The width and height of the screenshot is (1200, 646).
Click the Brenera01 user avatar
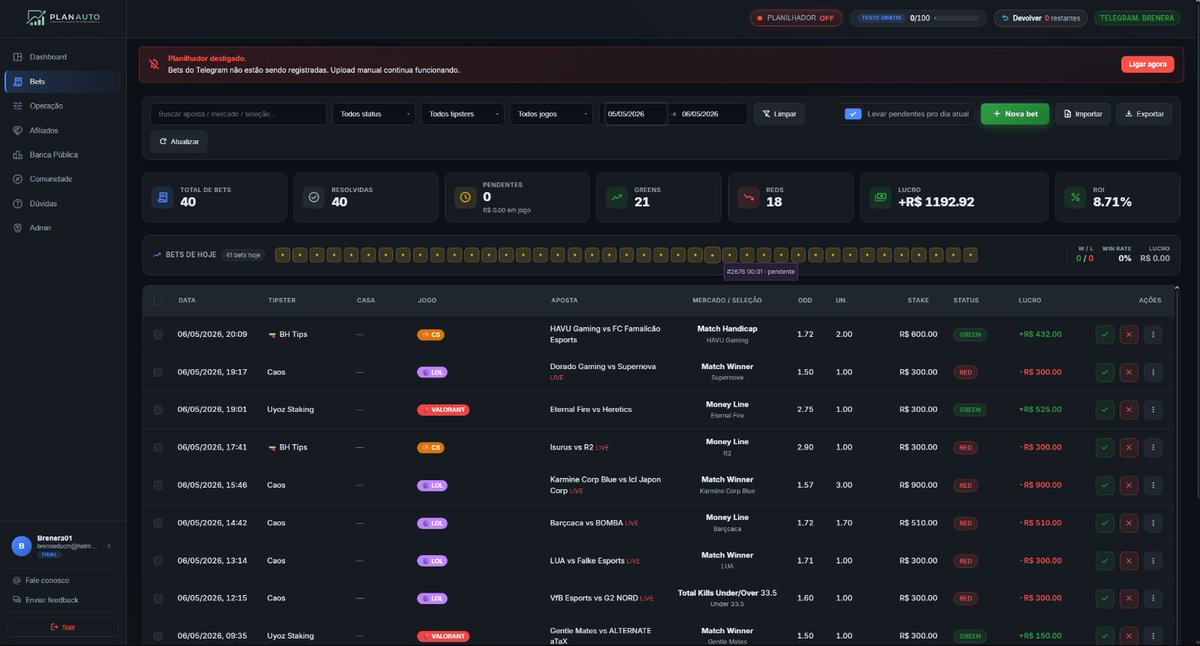click(21, 545)
